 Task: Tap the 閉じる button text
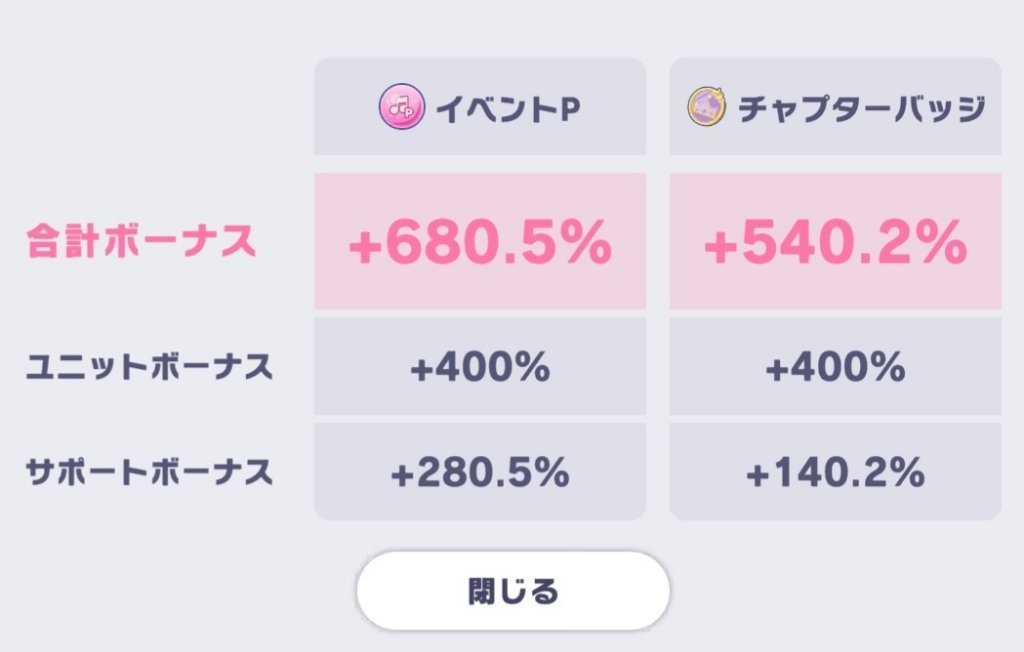(x=513, y=591)
